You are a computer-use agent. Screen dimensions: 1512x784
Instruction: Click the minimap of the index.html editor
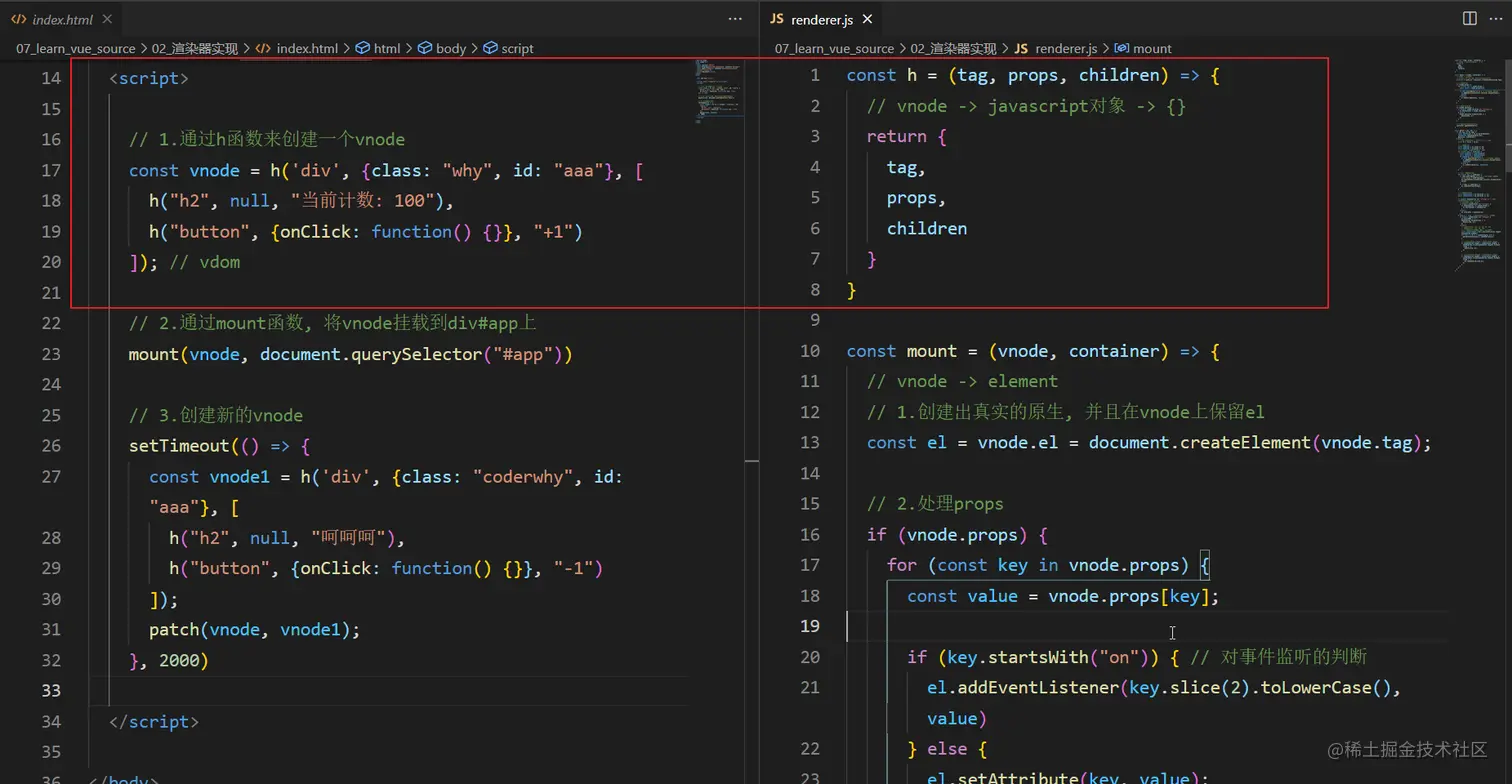pyautogui.click(x=721, y=93)
